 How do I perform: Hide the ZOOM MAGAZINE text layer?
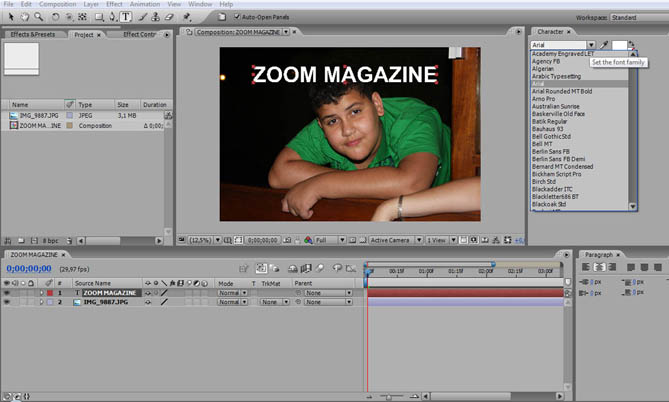6,292
